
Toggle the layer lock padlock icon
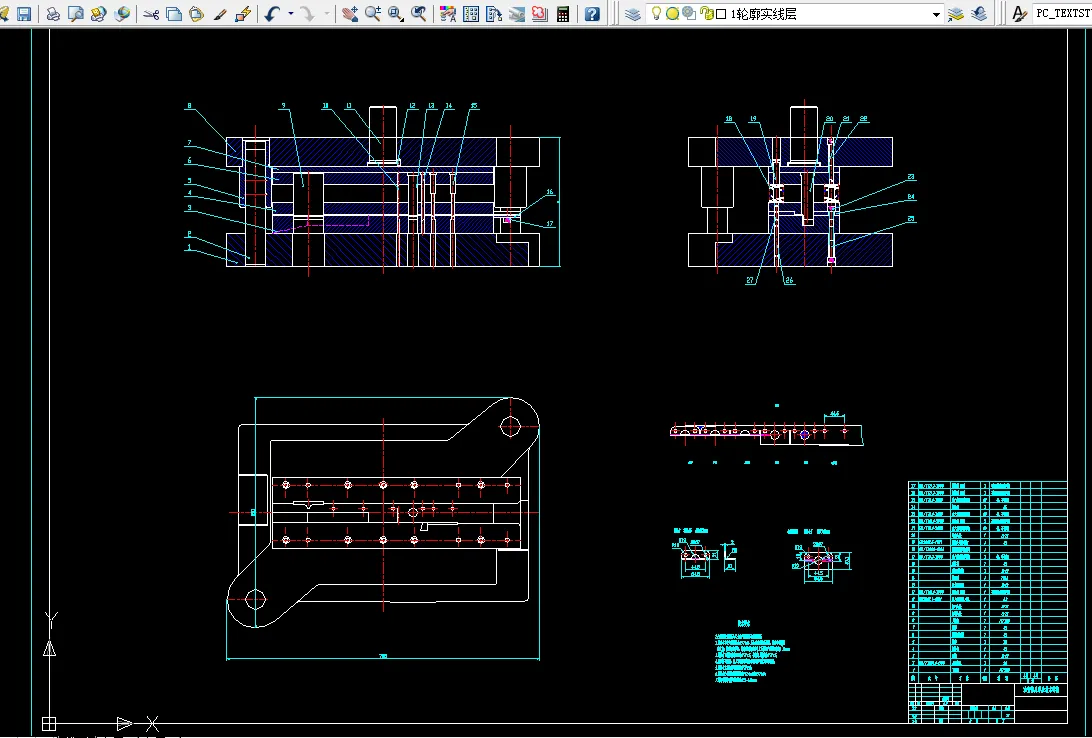[x=706, y=14]
